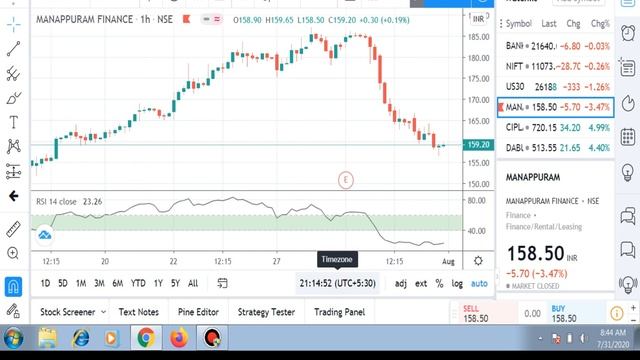The image size is (640, 360).
Task: Set chart range to 5D
Action: (63, 283)
